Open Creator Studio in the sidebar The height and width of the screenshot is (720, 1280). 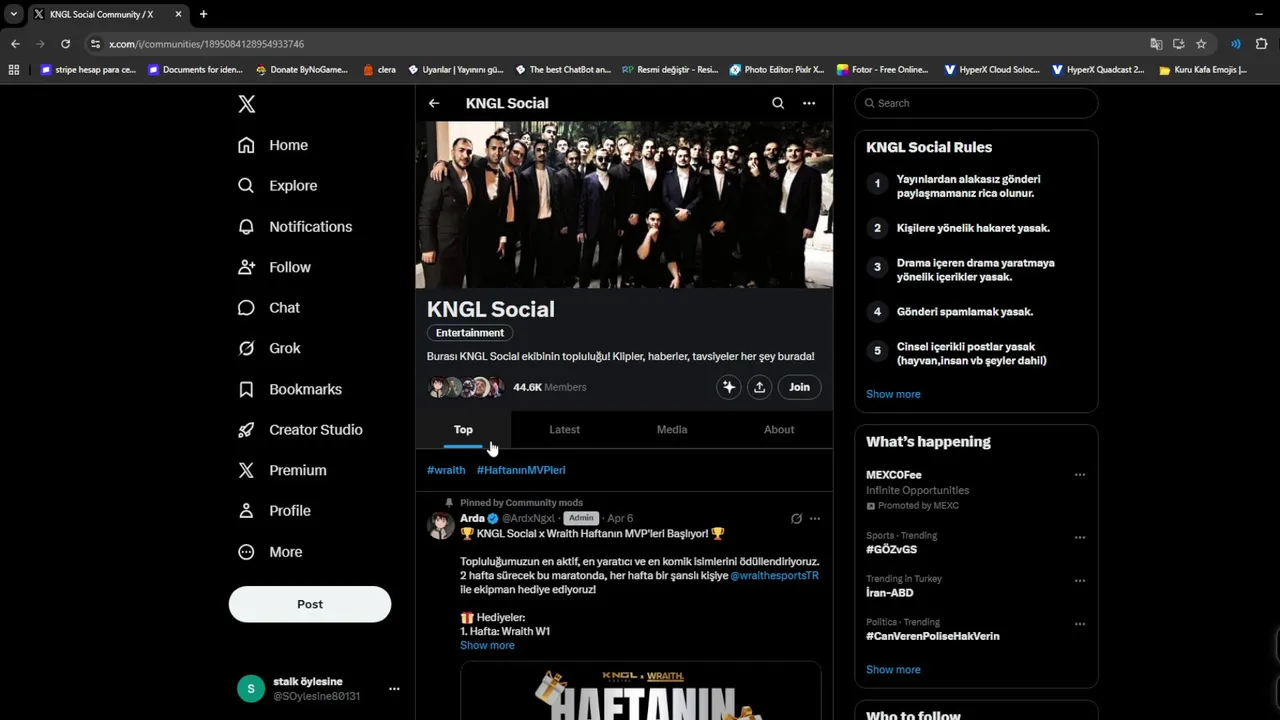click(x=300, y=430)
